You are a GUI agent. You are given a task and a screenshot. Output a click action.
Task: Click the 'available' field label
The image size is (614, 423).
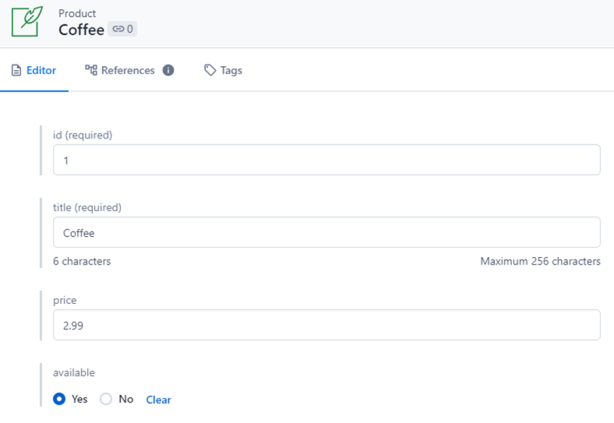(74, 372)
